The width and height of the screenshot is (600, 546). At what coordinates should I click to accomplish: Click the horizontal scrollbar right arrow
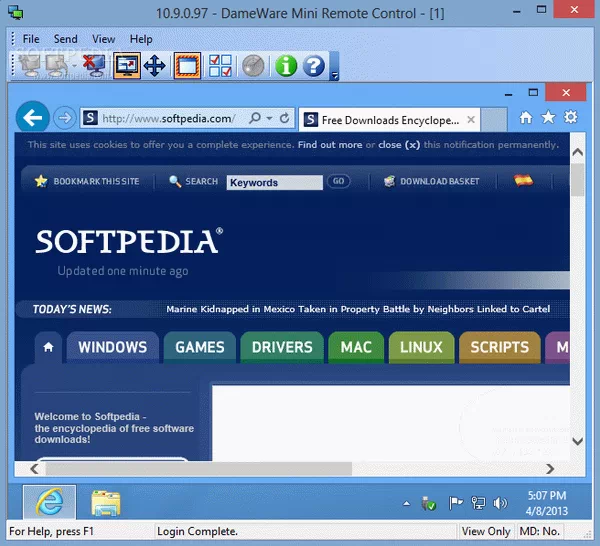[550, 469]
